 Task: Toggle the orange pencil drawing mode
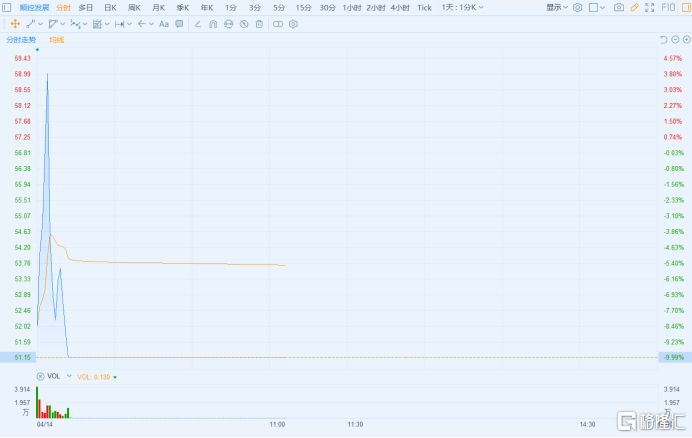(x=634, y=8)
